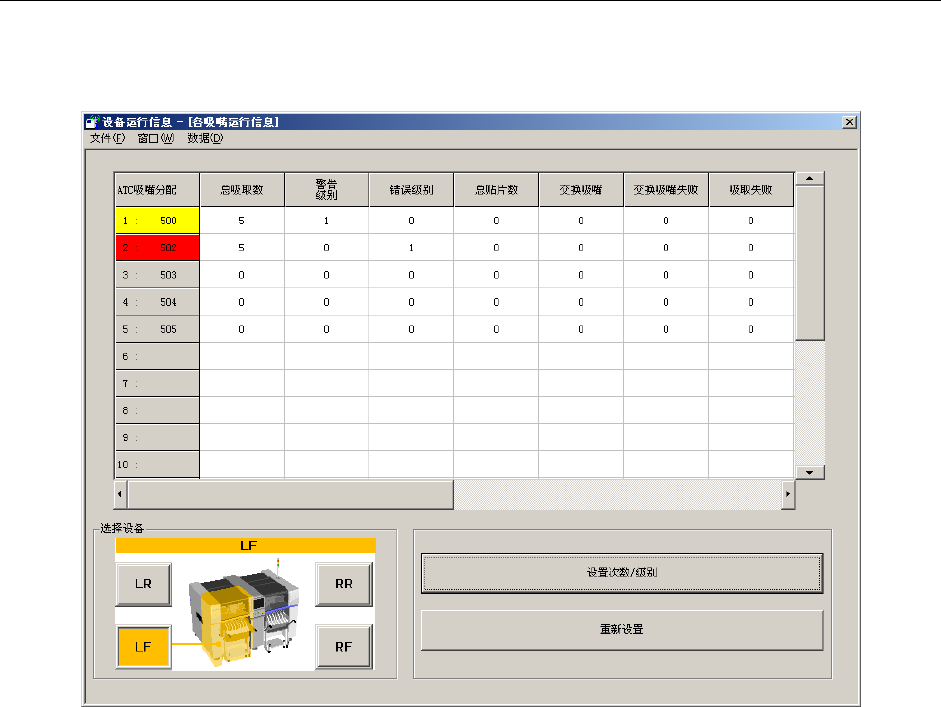Select the LR device button
The image size is (941, 707).
[143, 584]
